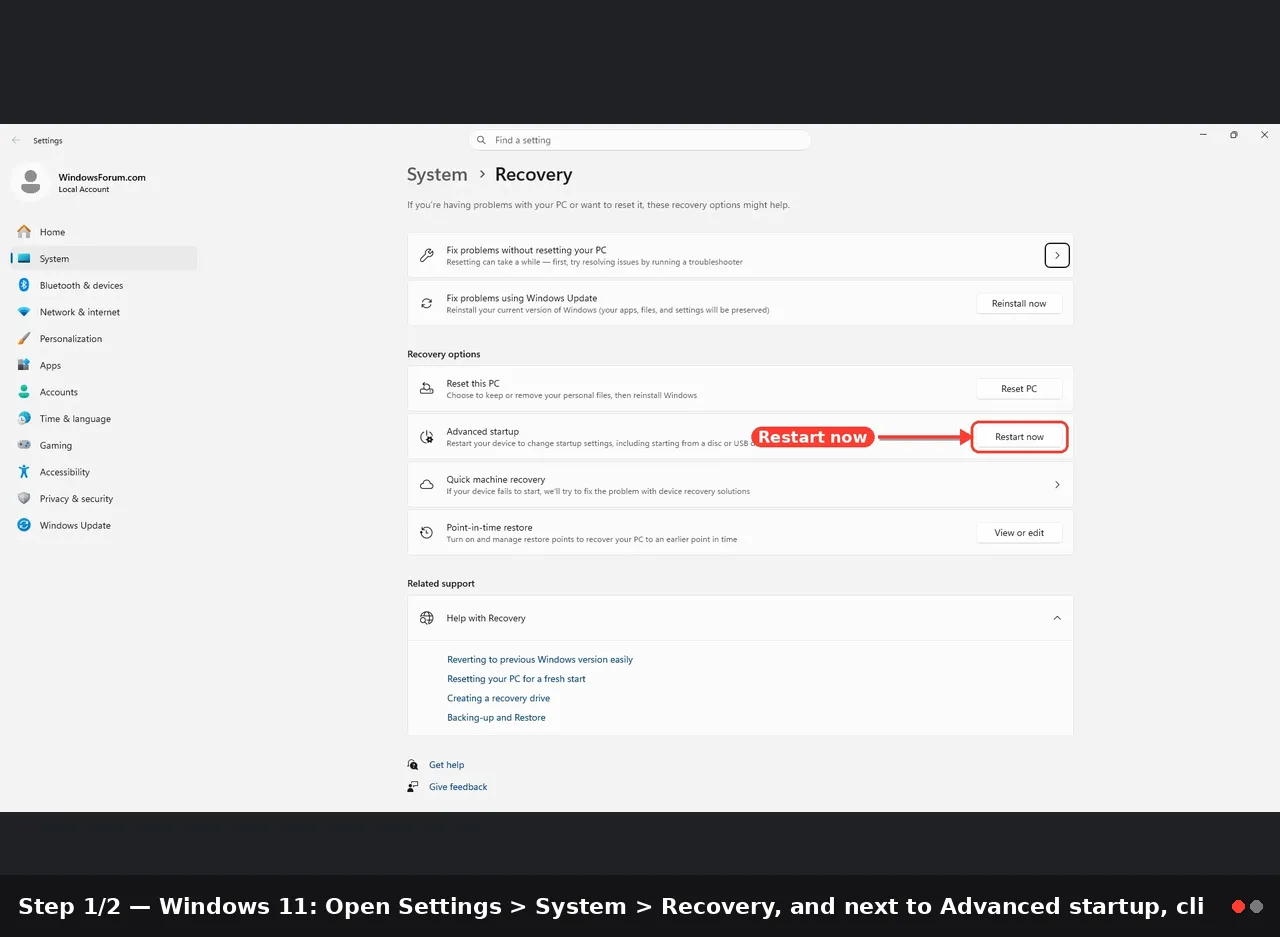1280x937 pixels.
Task: Click the Windows Update sync icon
Action: pyautogui.click(x=24, y=525)
